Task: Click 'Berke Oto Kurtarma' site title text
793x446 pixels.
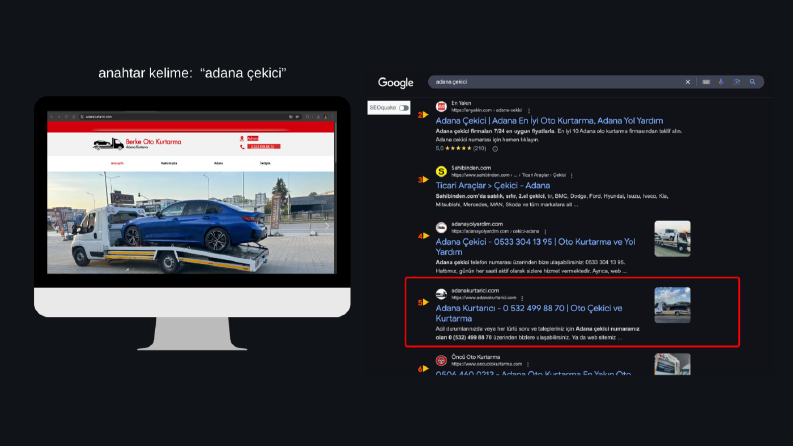Action: click(153, 142)
